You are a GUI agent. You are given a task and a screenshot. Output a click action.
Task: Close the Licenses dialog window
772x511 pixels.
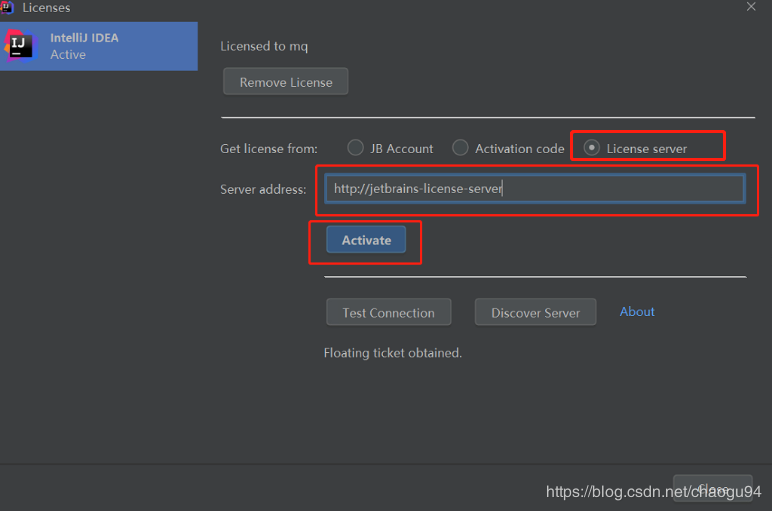coord(751,6)
